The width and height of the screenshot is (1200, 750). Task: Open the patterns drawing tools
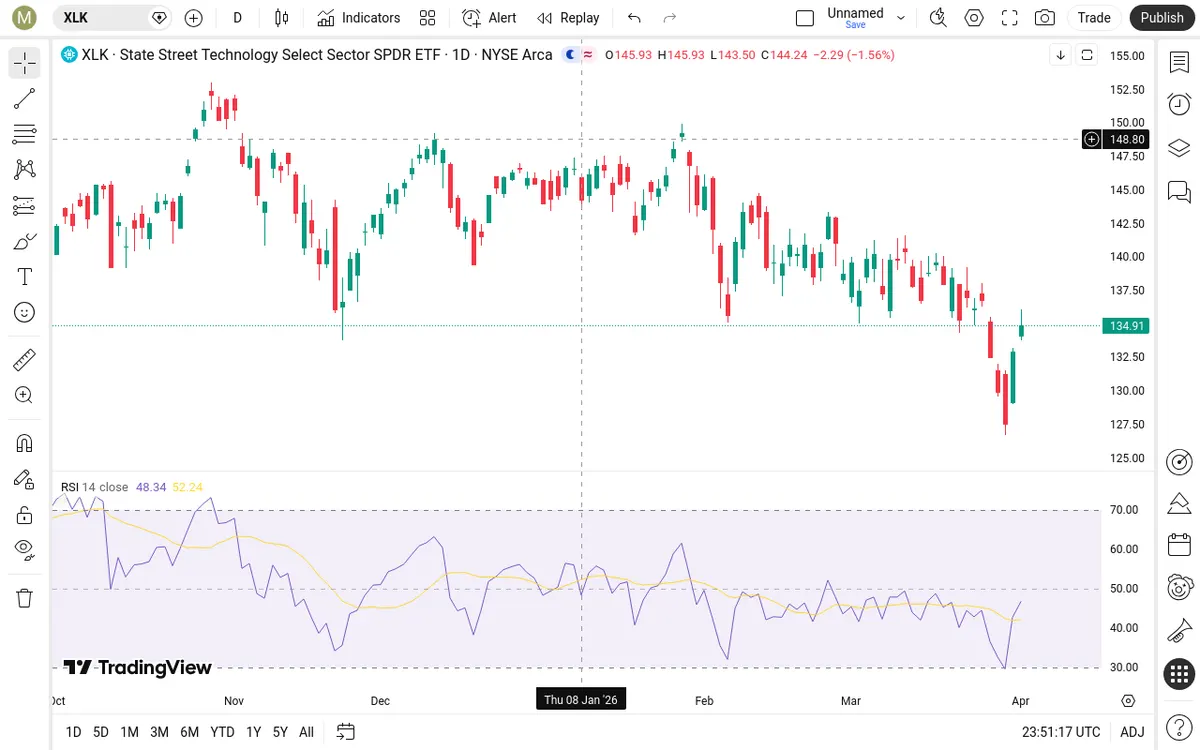tap(25, 170)
